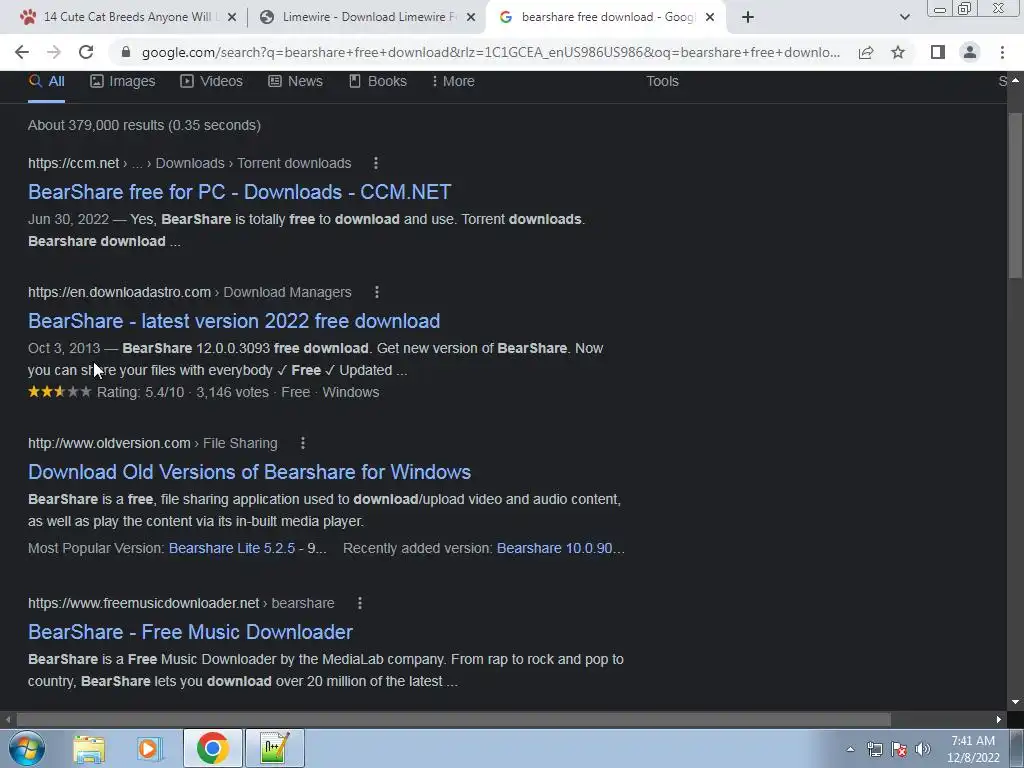1024x768 pixels.
Task: Open the Notepad++ taskbar icon
Action: 274,748
